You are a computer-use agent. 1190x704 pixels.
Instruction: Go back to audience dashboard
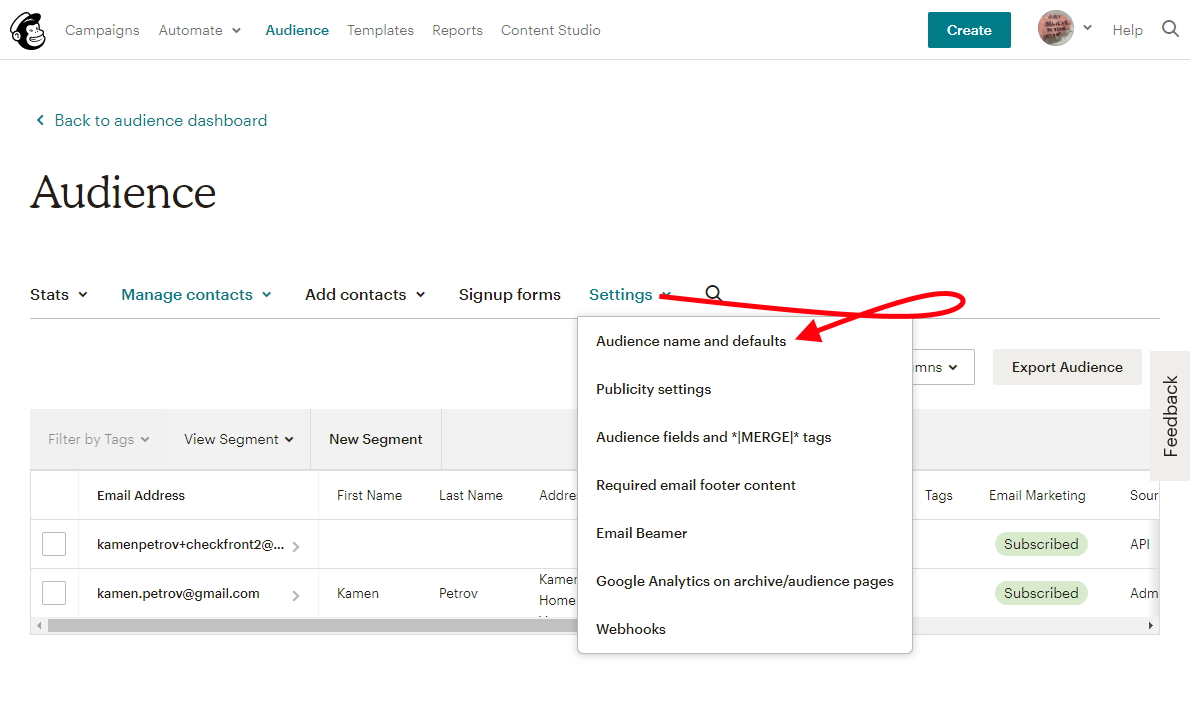point(160,120)
